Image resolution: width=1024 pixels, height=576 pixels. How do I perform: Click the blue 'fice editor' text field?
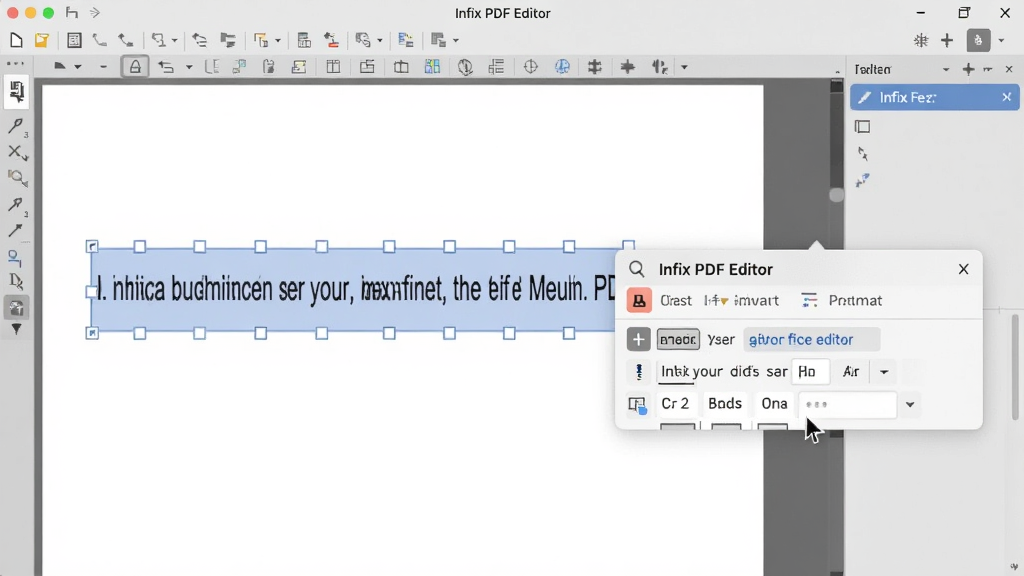point(812,340)
